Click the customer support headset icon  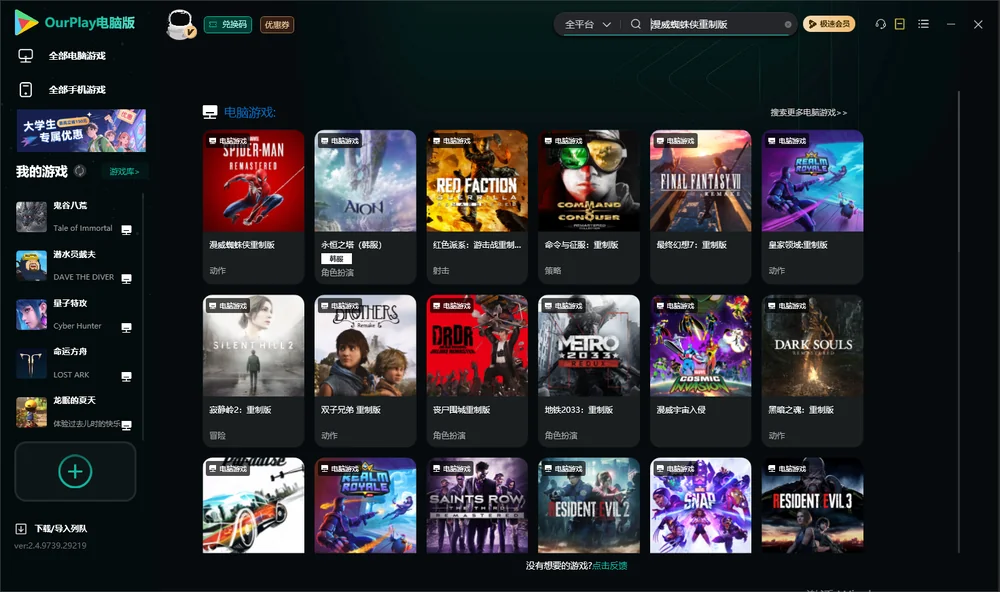[881, 24]
